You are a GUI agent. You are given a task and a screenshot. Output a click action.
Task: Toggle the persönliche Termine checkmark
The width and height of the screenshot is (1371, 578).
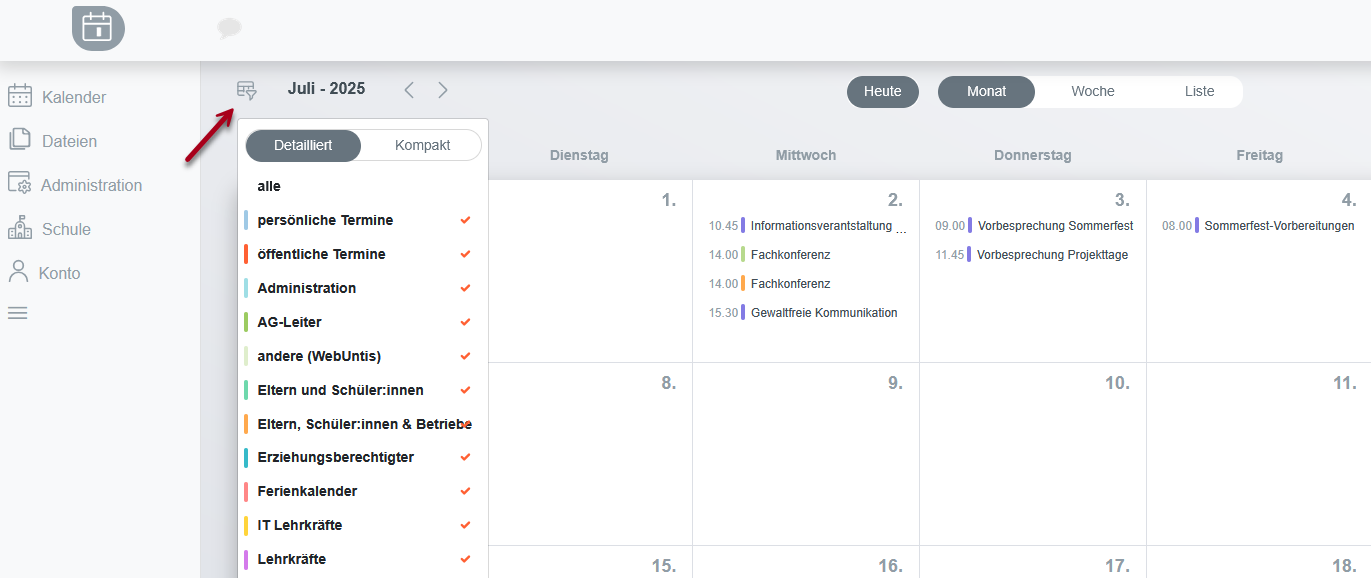coord(465,220)
